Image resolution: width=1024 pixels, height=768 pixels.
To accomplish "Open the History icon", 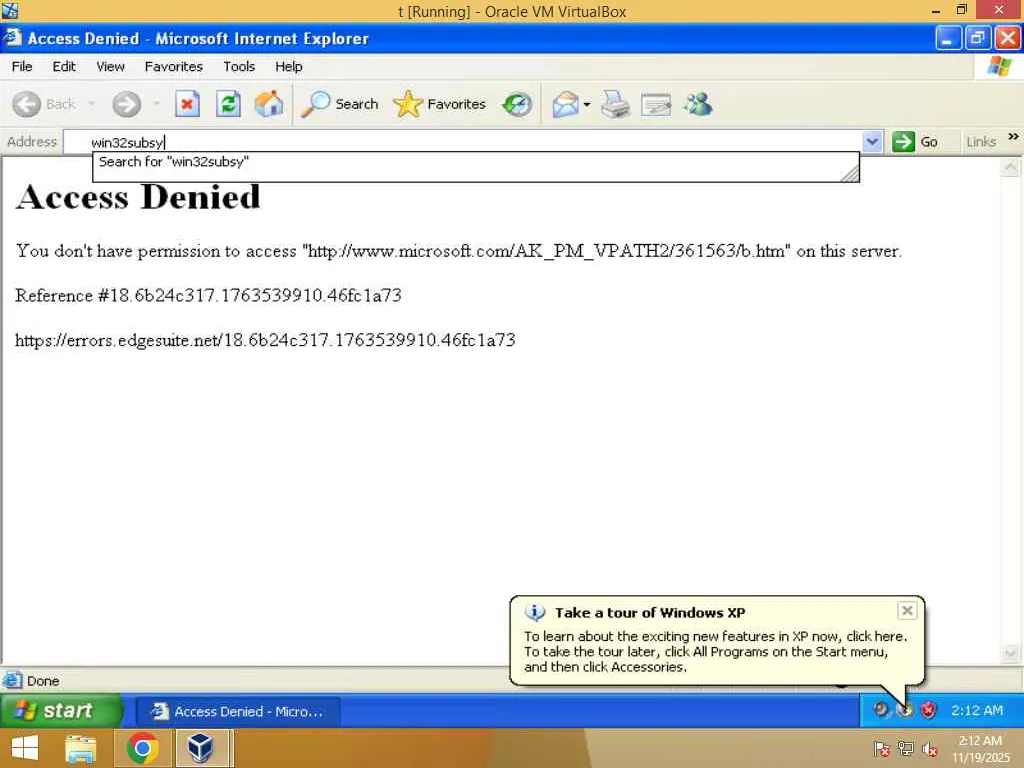I will tap(517, 104).
